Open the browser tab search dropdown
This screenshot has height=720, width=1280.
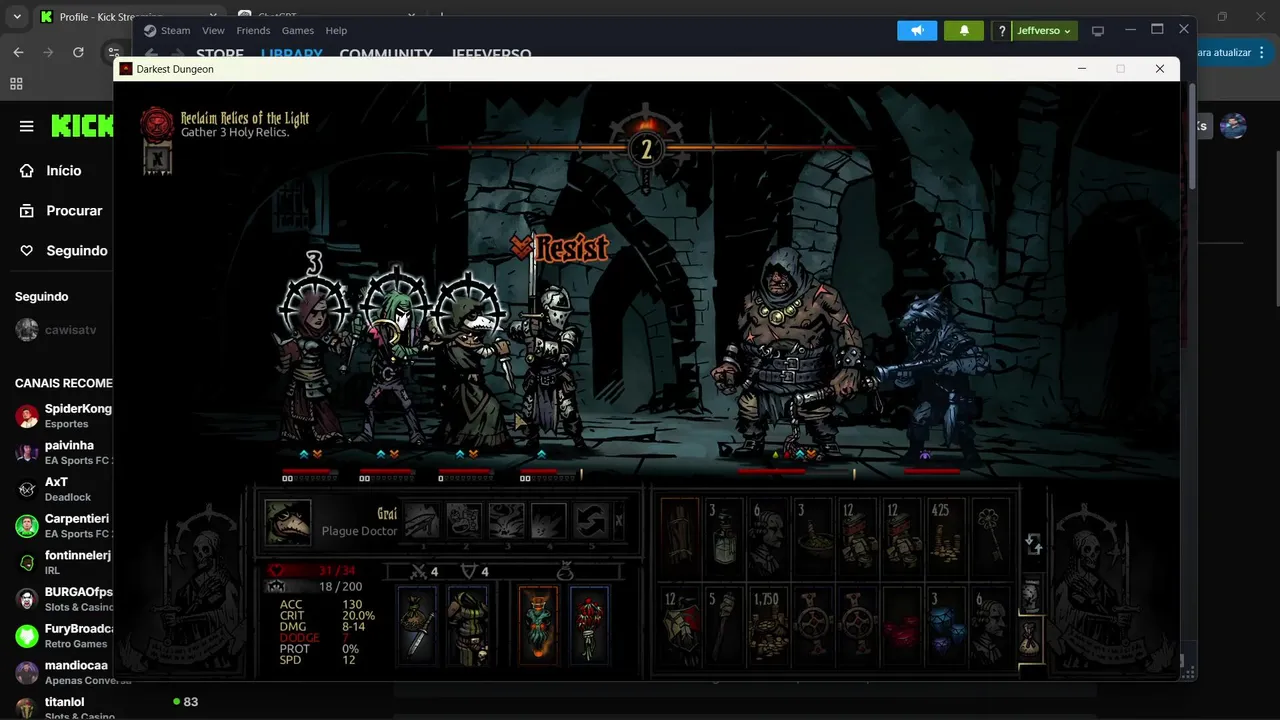[17, 17]
